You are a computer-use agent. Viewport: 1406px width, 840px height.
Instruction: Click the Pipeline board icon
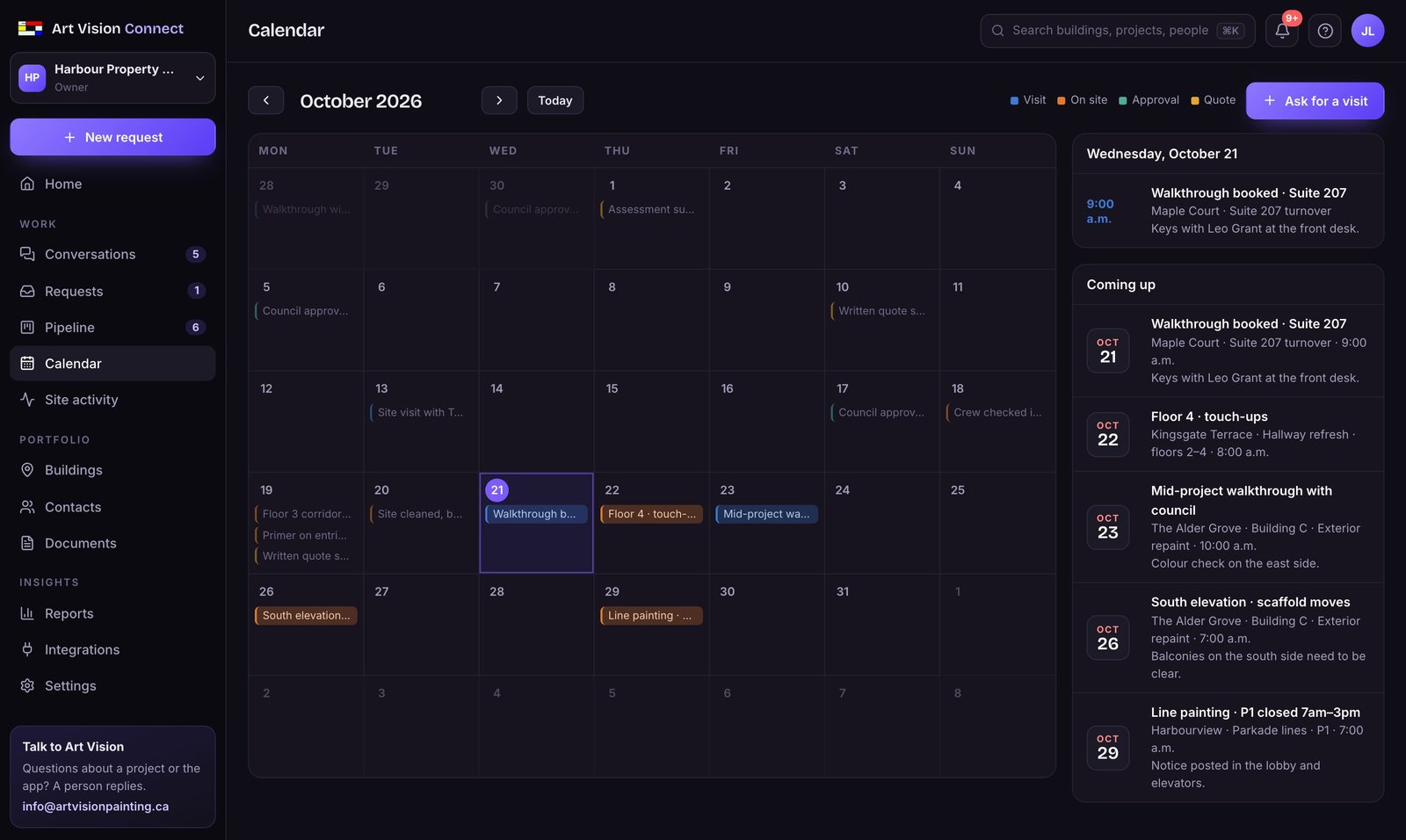[27, 327]
